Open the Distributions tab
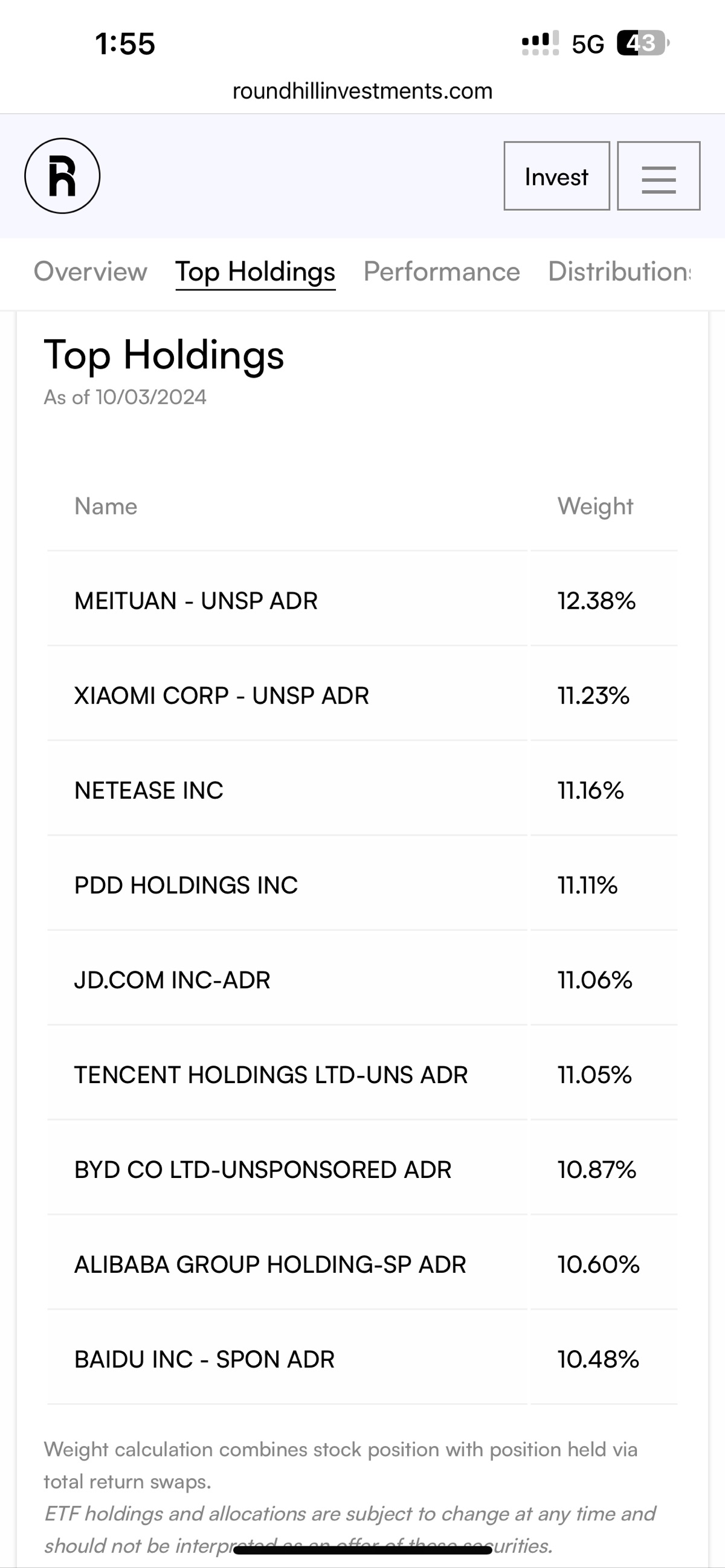 point(620,272)
